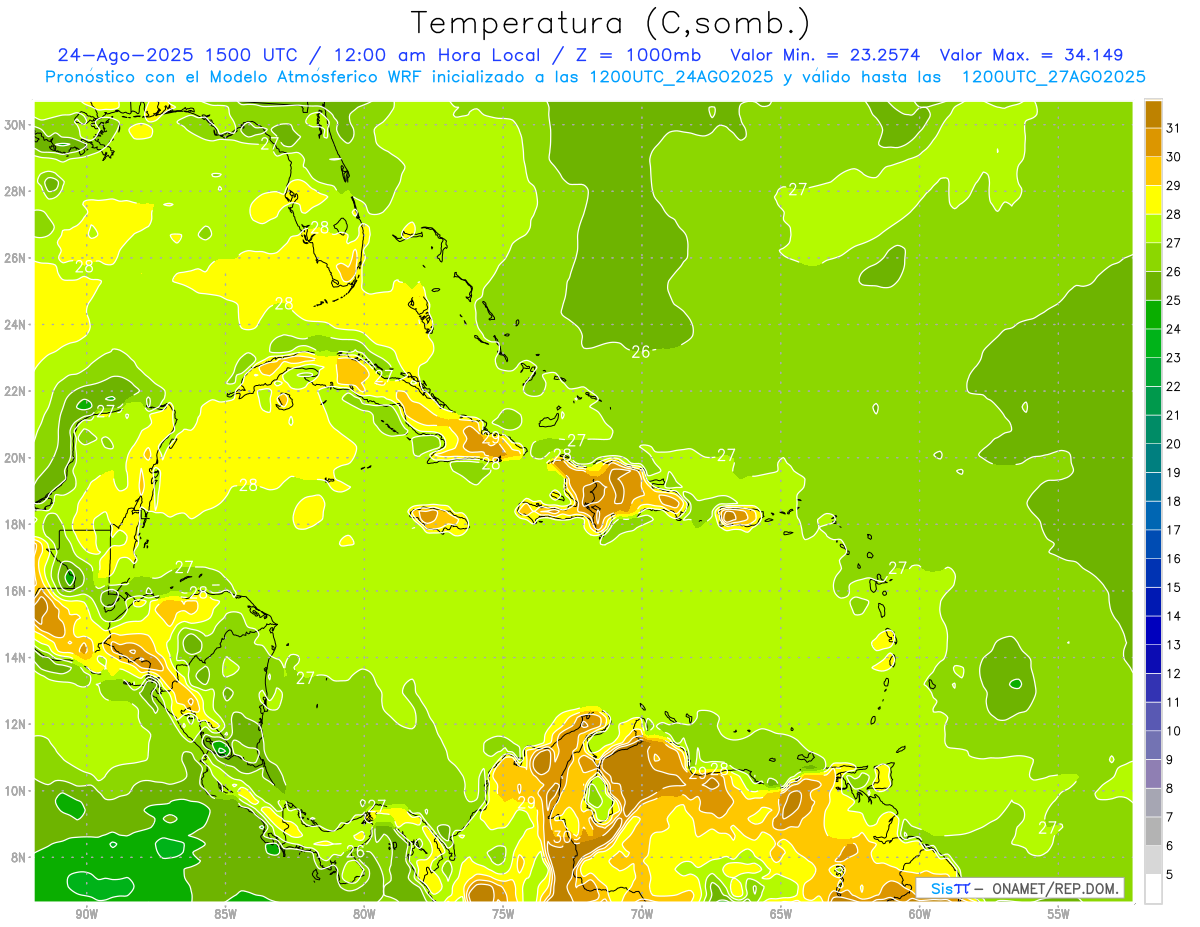
Task: Click the 22N latitude axis label
Action: 14,391
